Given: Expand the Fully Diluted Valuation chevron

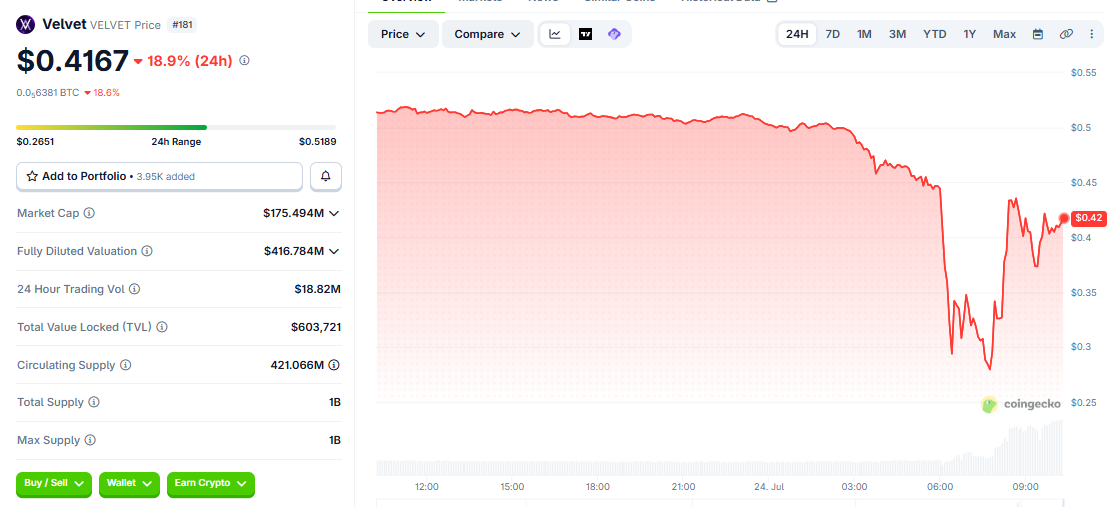Looking at the screenshot, I should (334, 251).
